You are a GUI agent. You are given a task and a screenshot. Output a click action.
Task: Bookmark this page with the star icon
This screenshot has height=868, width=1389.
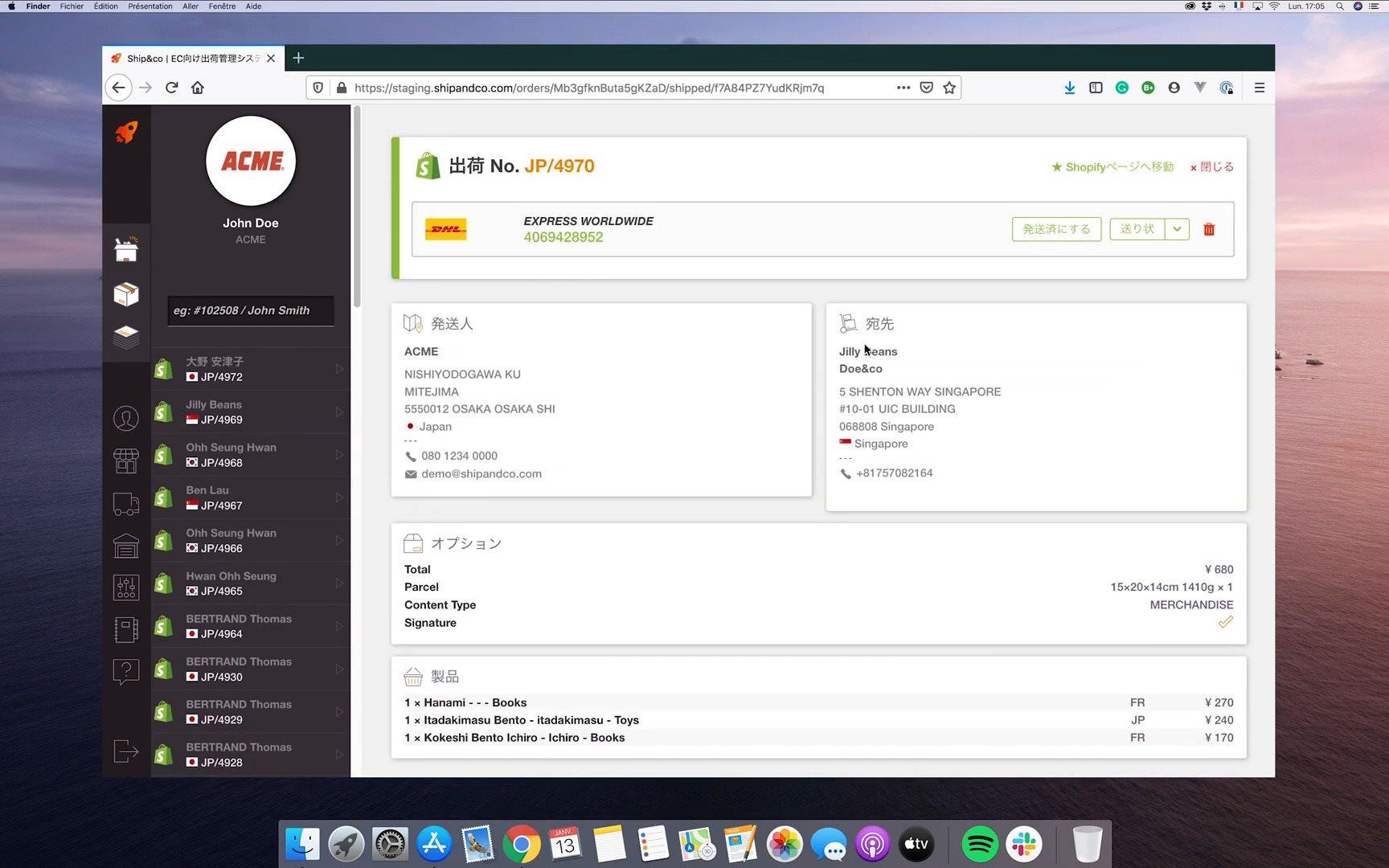tap(949, 88)
